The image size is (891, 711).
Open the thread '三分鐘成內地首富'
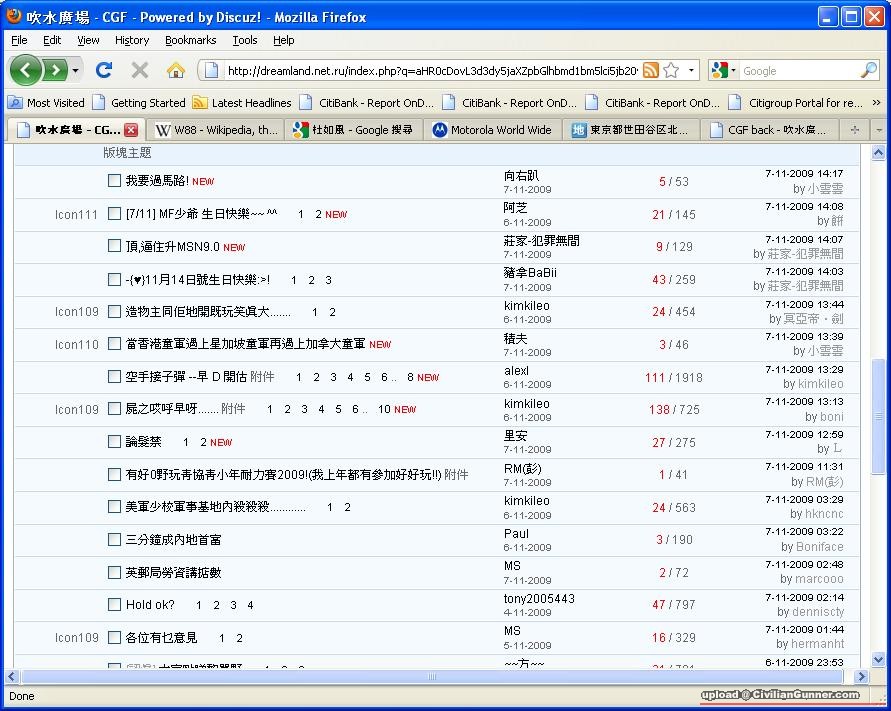click(173, 539)
